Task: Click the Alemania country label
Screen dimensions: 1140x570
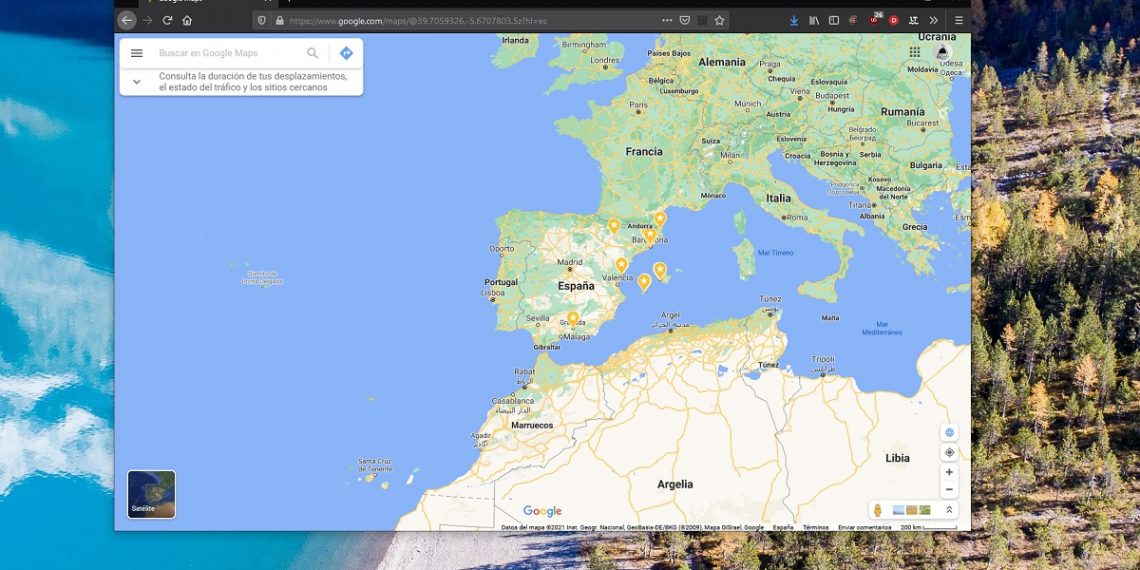Action: [x=722, y=63]
